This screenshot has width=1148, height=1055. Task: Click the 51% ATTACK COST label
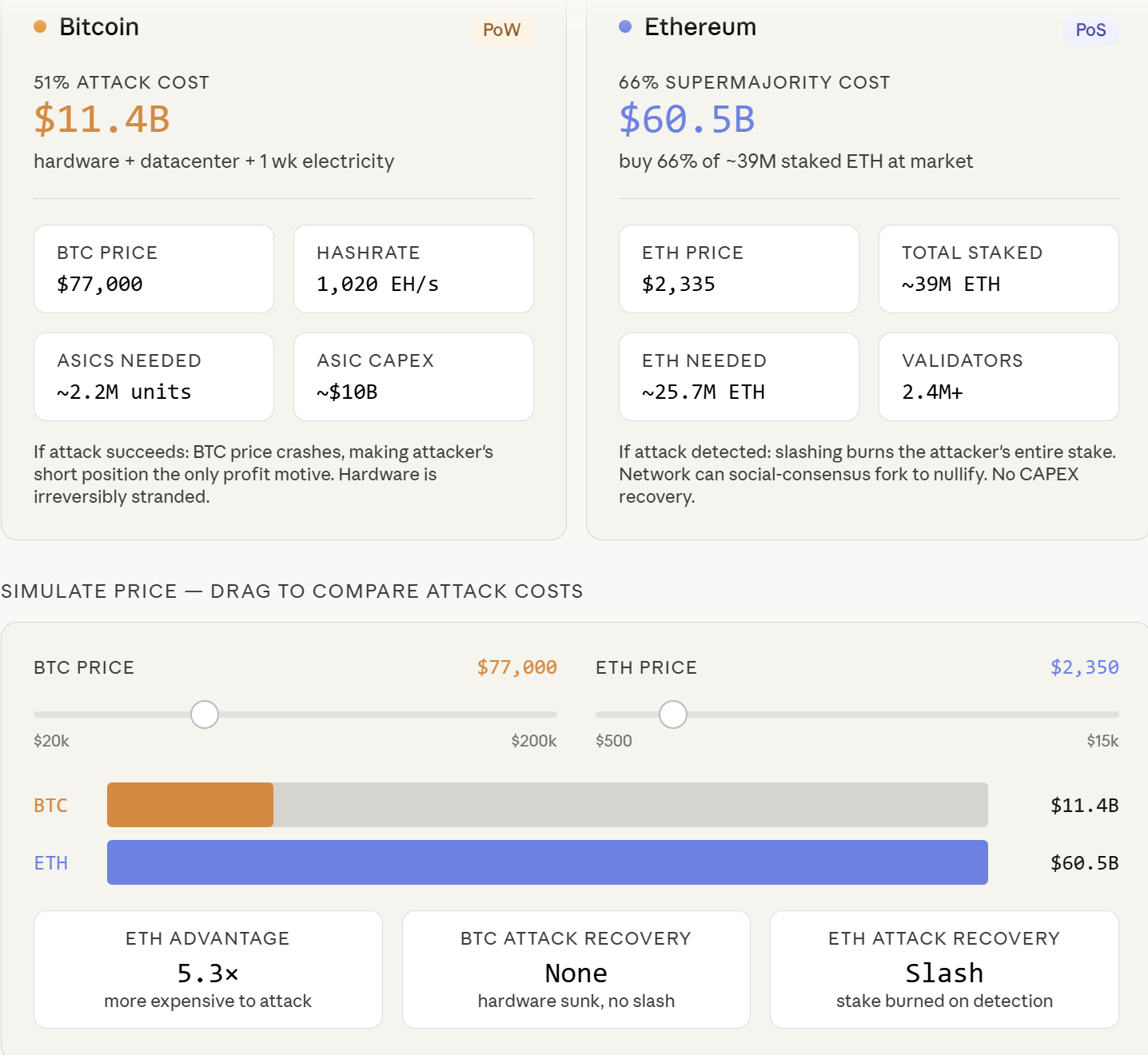click(122, 83)
